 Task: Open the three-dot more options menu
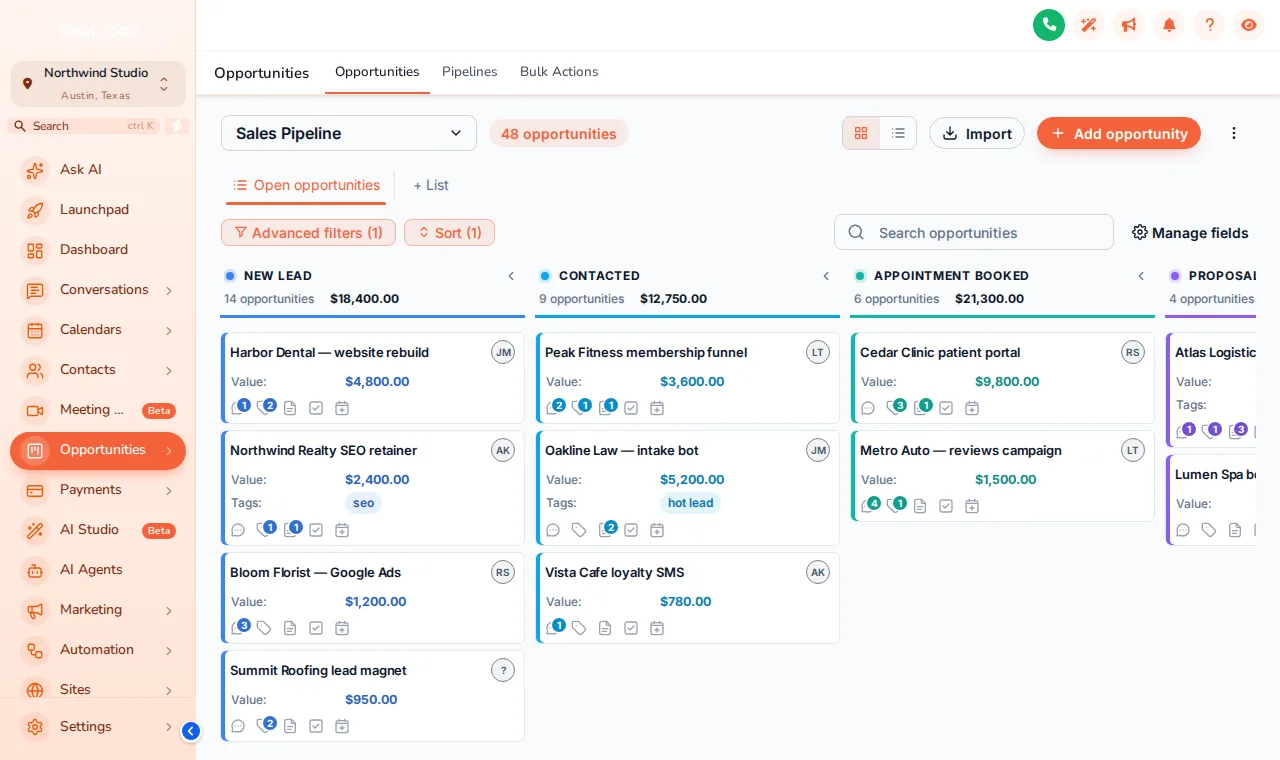1234,133
